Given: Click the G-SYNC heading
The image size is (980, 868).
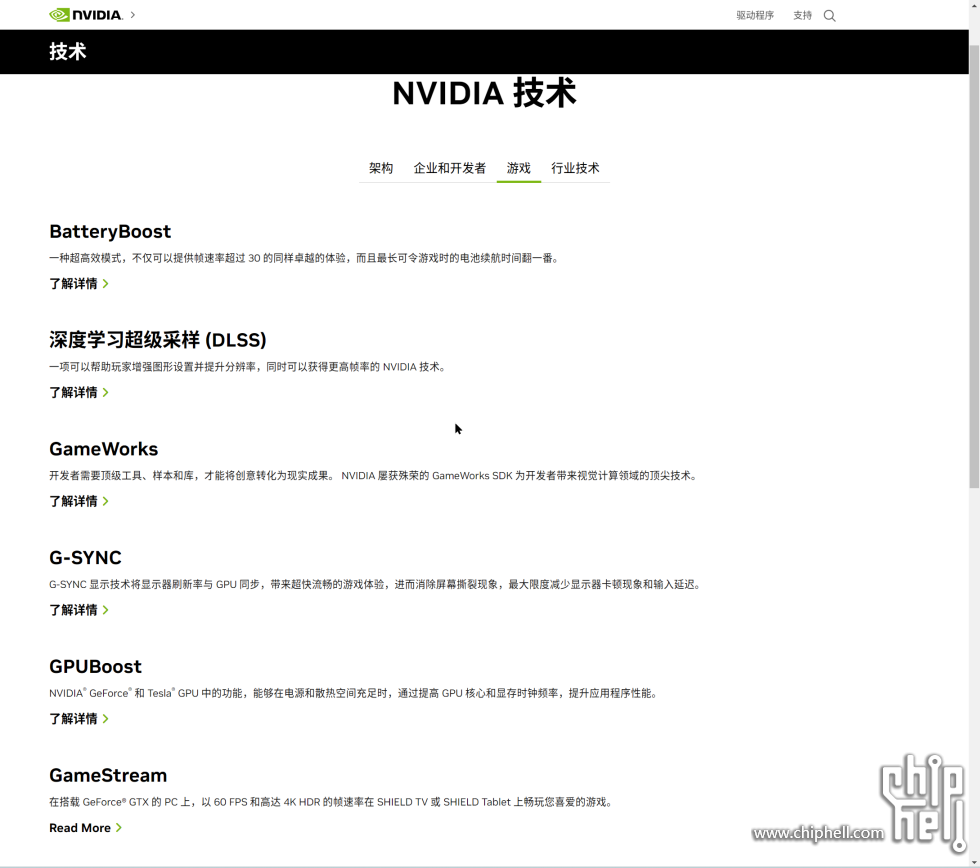Looking at the screenshot, I should (86, 558).
